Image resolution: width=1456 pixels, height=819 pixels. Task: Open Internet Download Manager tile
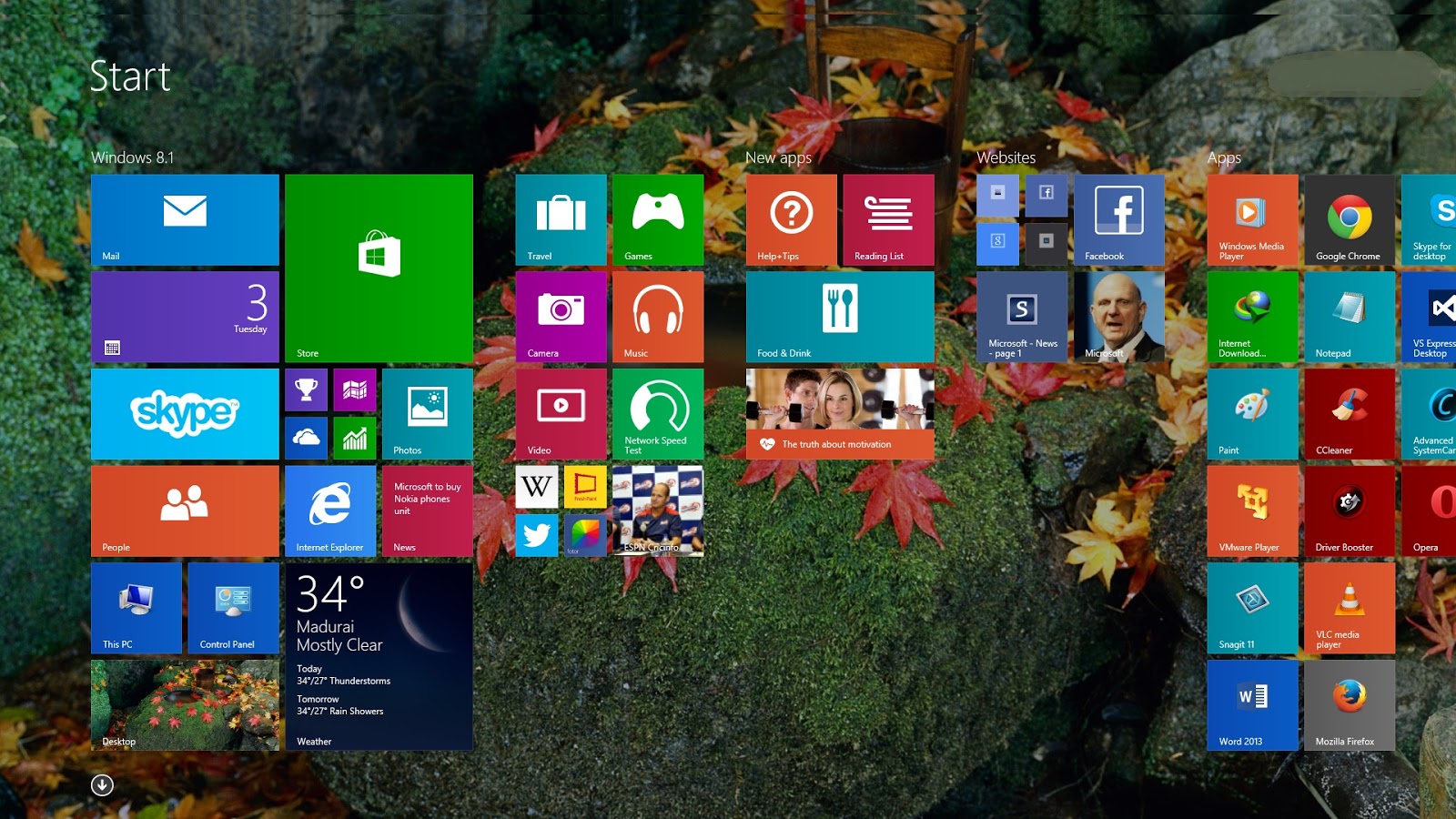click(x=1253, y=317)
